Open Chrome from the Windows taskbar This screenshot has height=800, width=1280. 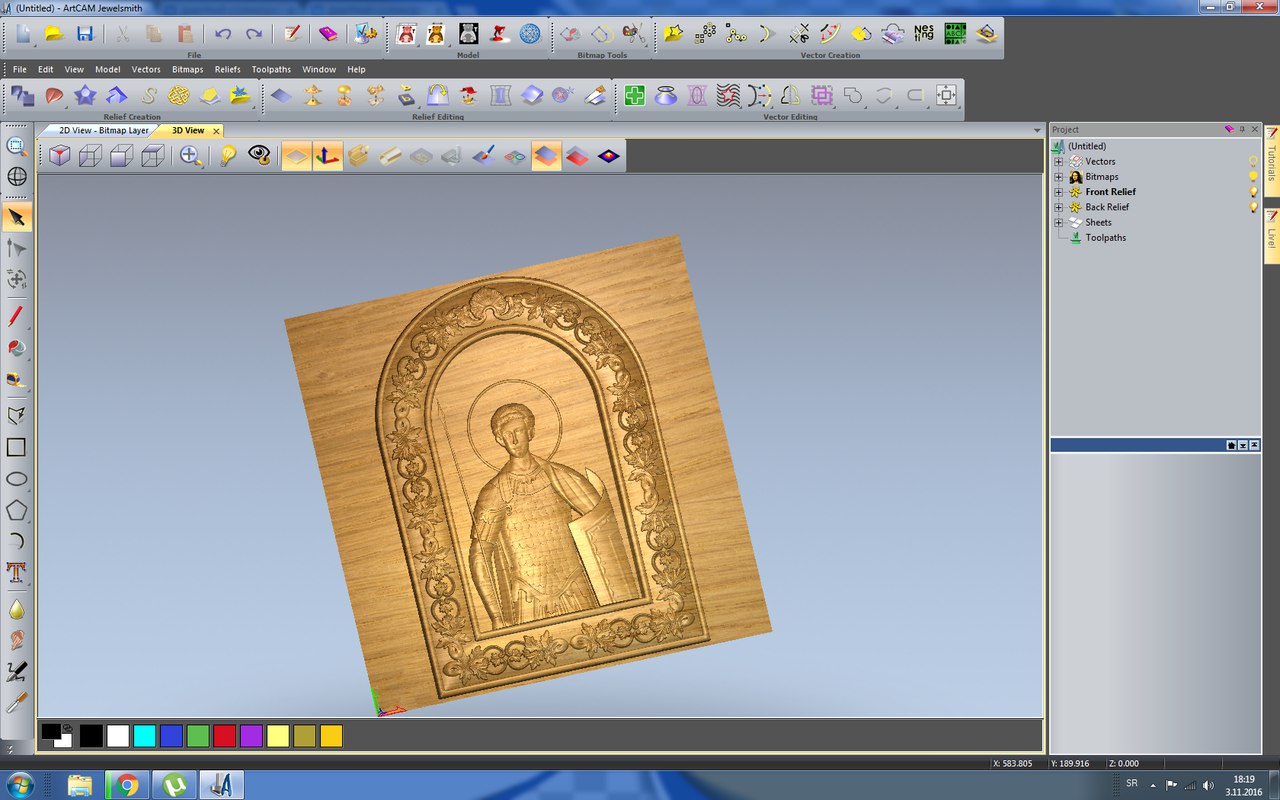[x=127, y=785]
